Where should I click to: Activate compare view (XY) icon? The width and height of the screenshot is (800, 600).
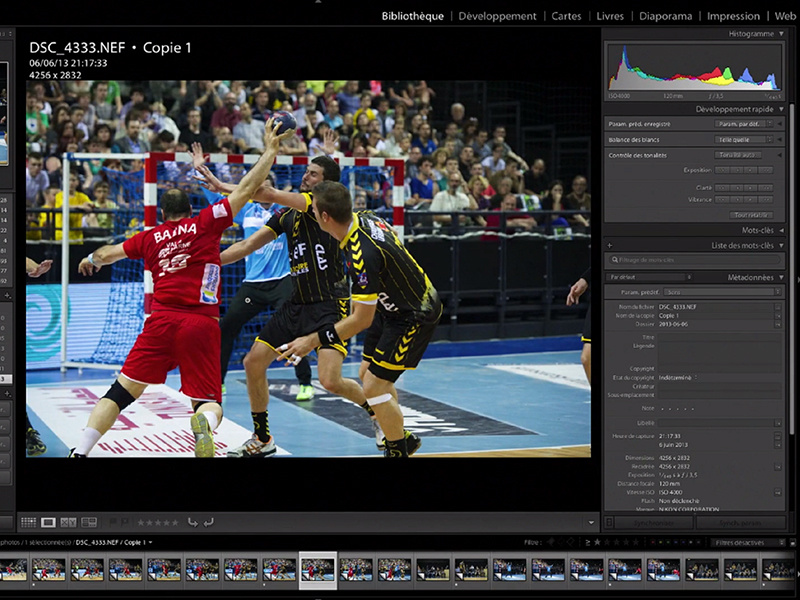(x=68, y=522)
